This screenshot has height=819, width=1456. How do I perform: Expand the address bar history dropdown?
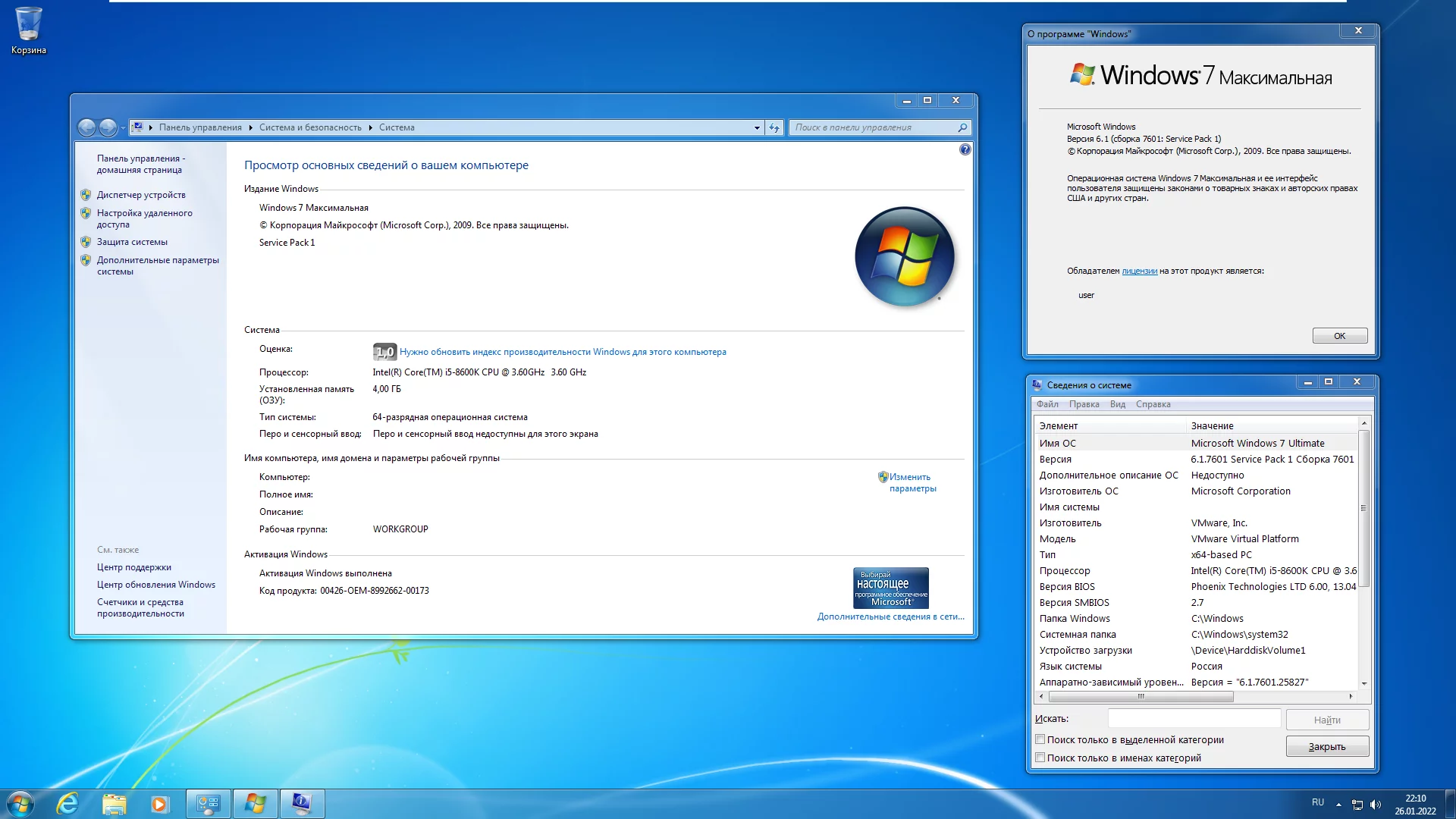click(757, 127)
